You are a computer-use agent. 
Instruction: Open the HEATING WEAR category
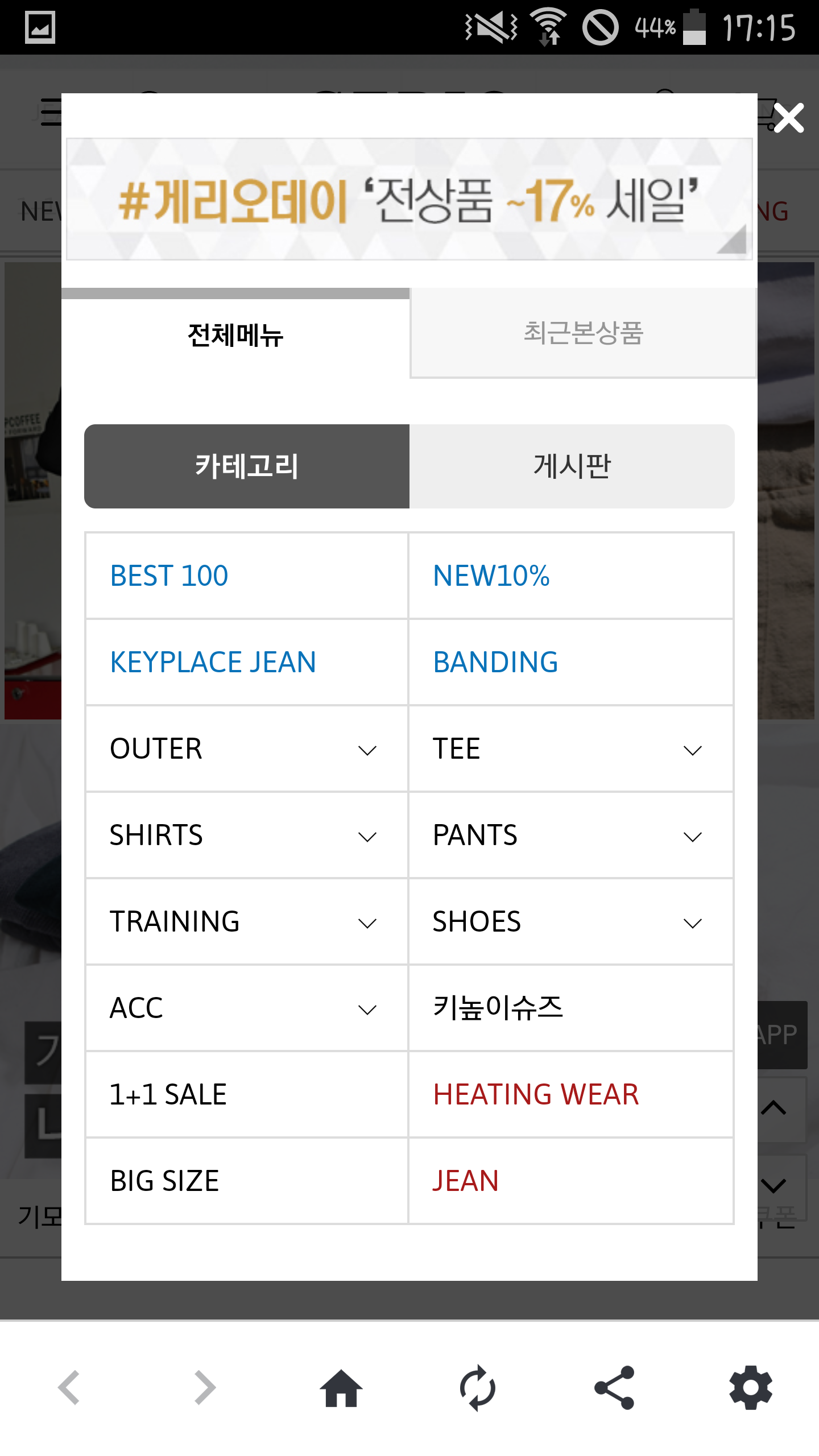(536, 1094)
